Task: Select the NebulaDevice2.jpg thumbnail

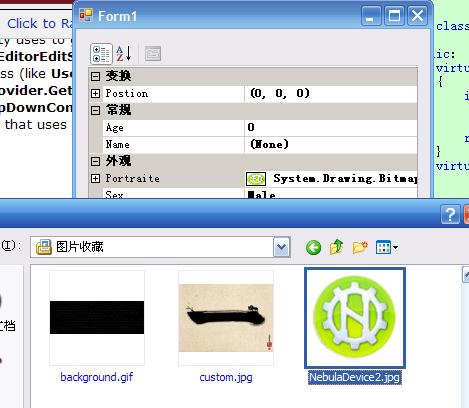Action: pyautogui.click(x=355, y=318)
